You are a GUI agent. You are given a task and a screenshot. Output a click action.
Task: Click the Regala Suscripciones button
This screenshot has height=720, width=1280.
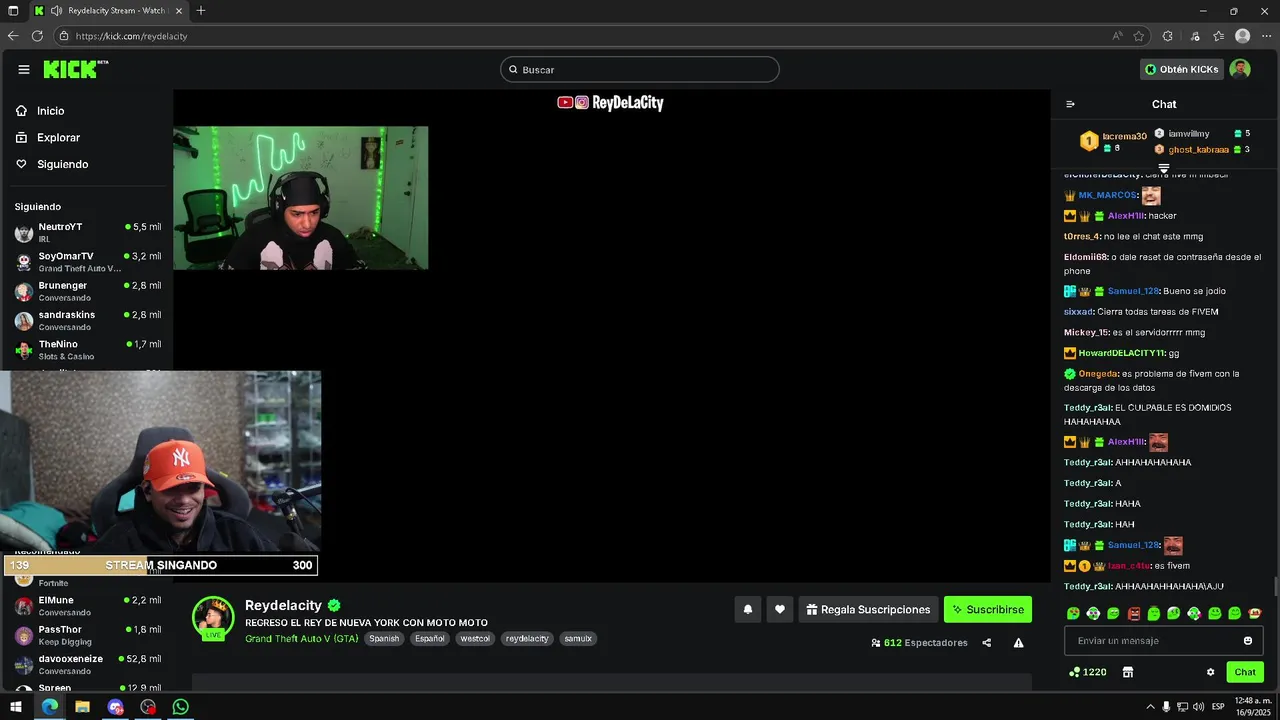(868, 609)
